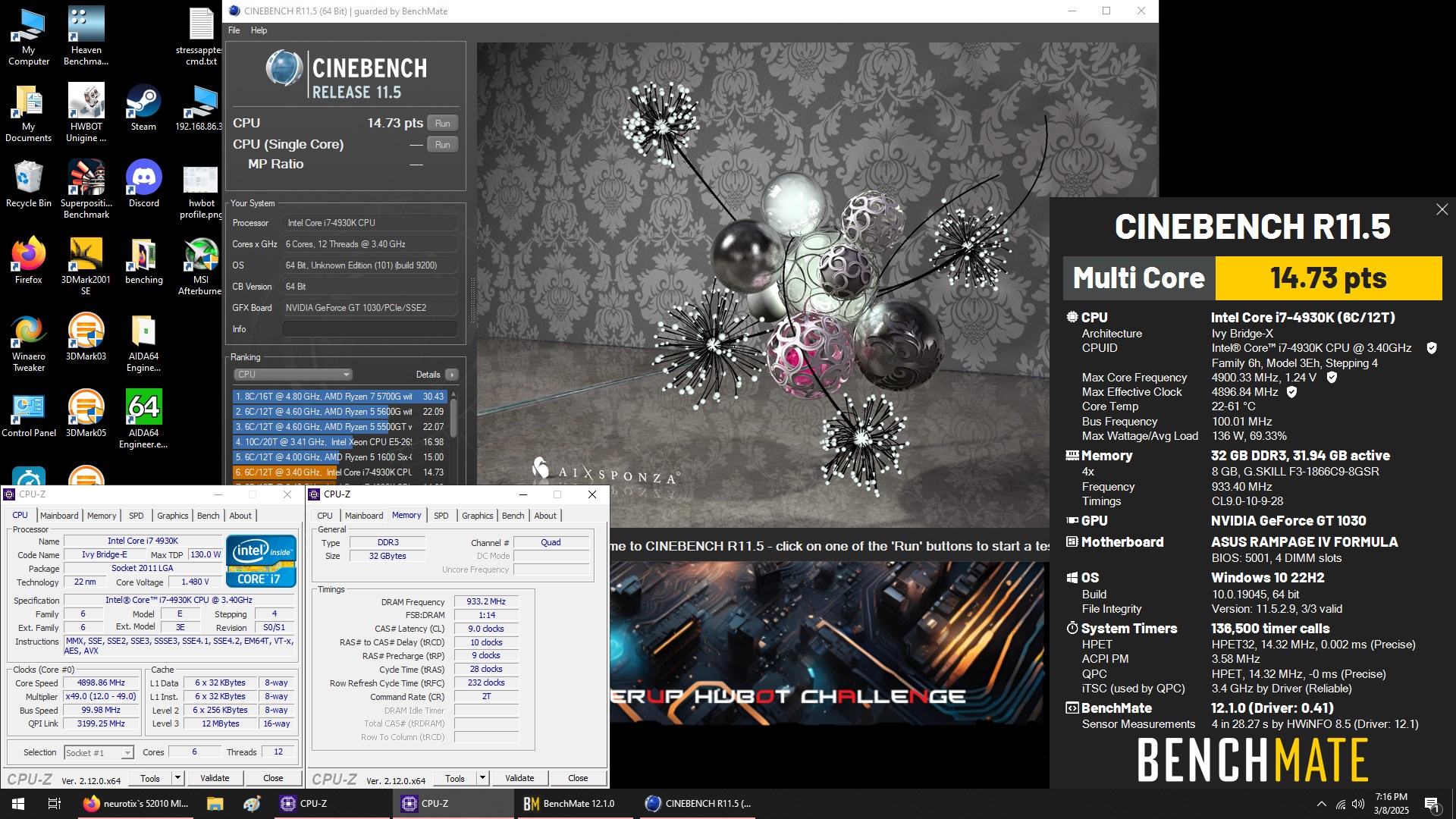Open the Recycle Bin icon
This screenshot has height=819, width=1456.
tap(28, 184)
